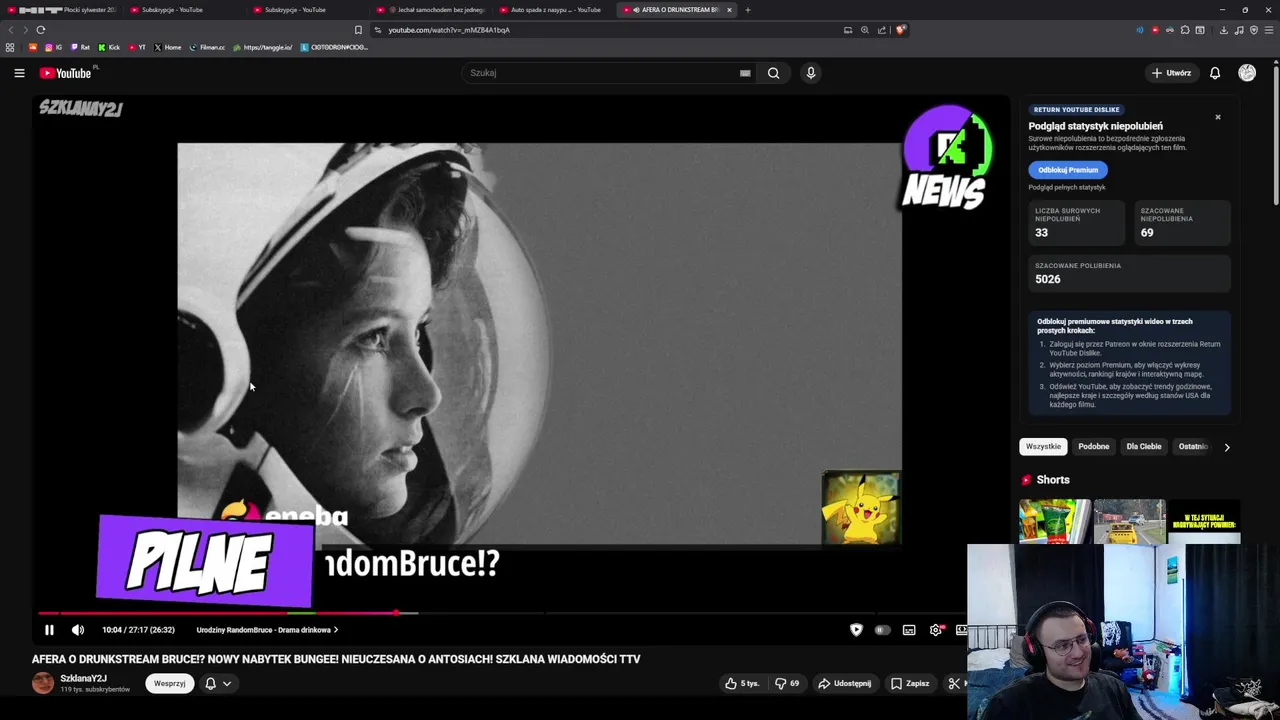Like the video (5 tys.)
This screenshot has width=1280, height=720.
click(742, 683)
